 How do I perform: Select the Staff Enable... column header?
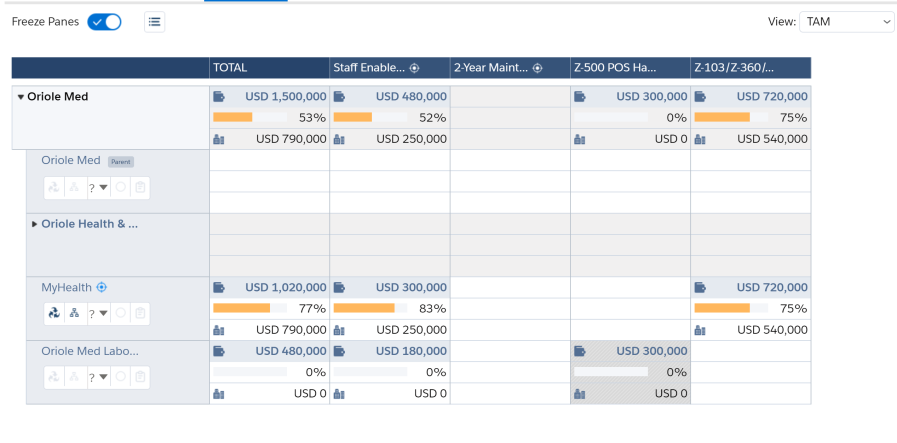390,68
